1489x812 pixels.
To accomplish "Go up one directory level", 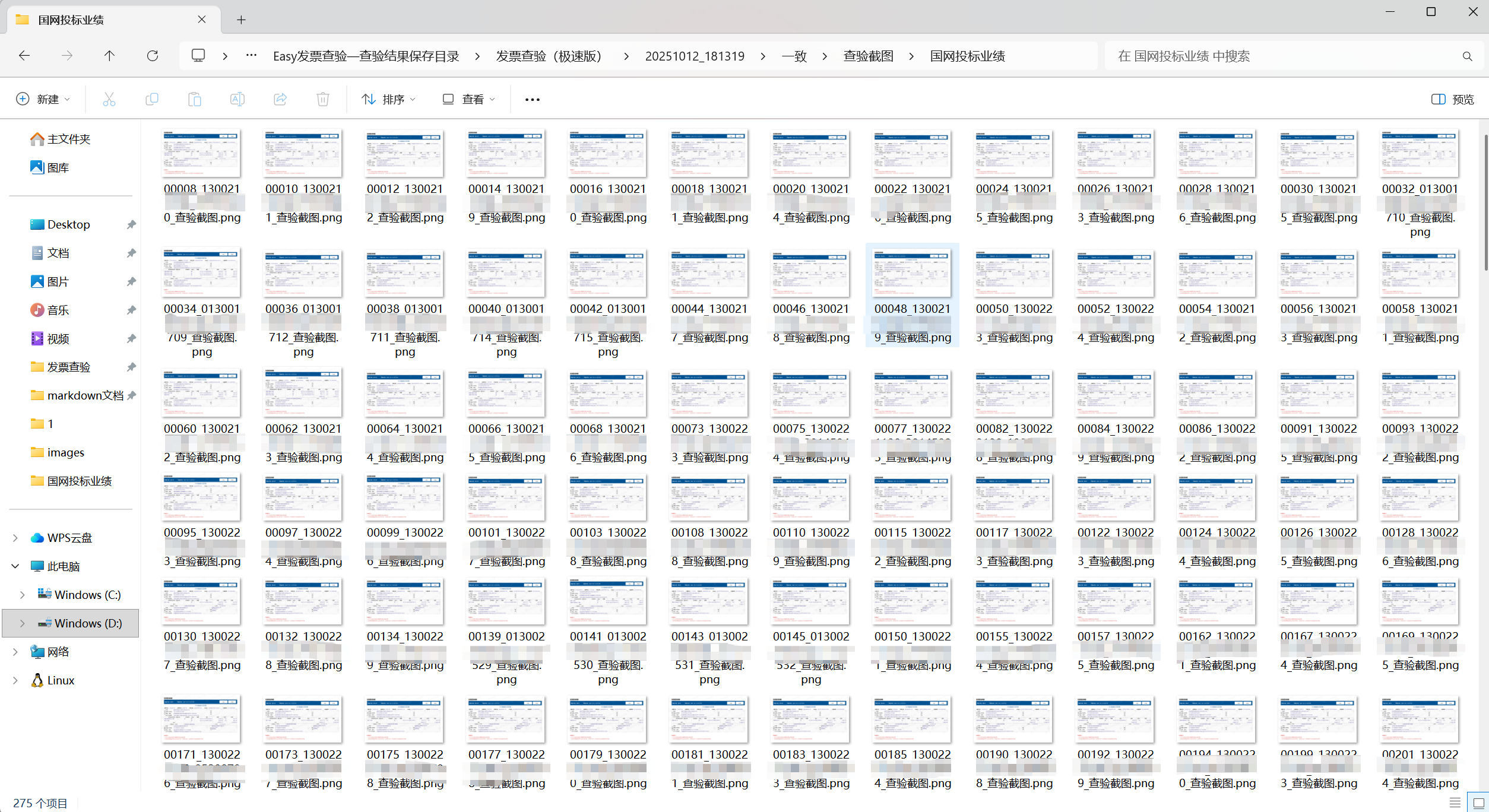I will [109, 56].
